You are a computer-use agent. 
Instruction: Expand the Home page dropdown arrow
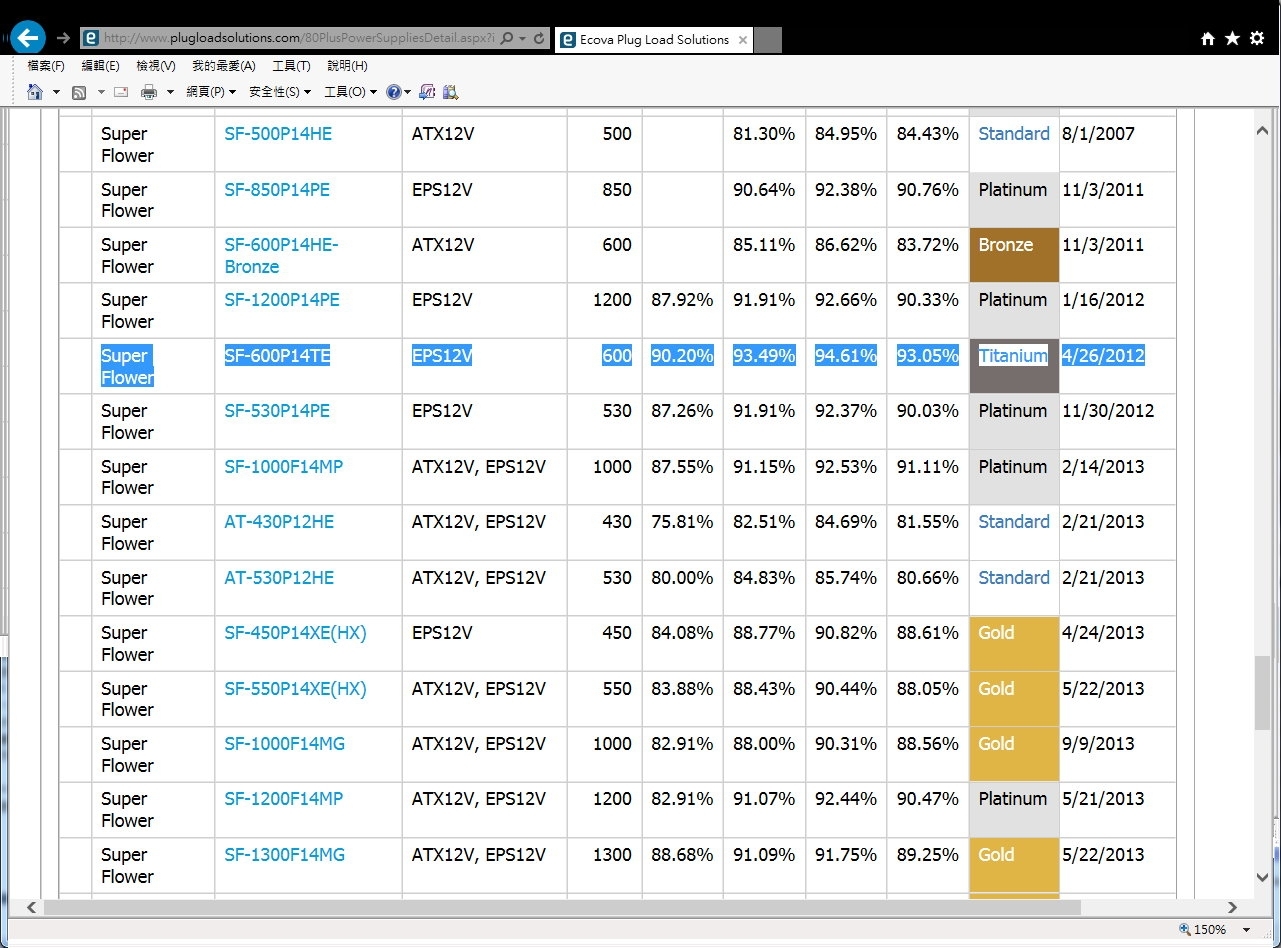coord(56,92)
